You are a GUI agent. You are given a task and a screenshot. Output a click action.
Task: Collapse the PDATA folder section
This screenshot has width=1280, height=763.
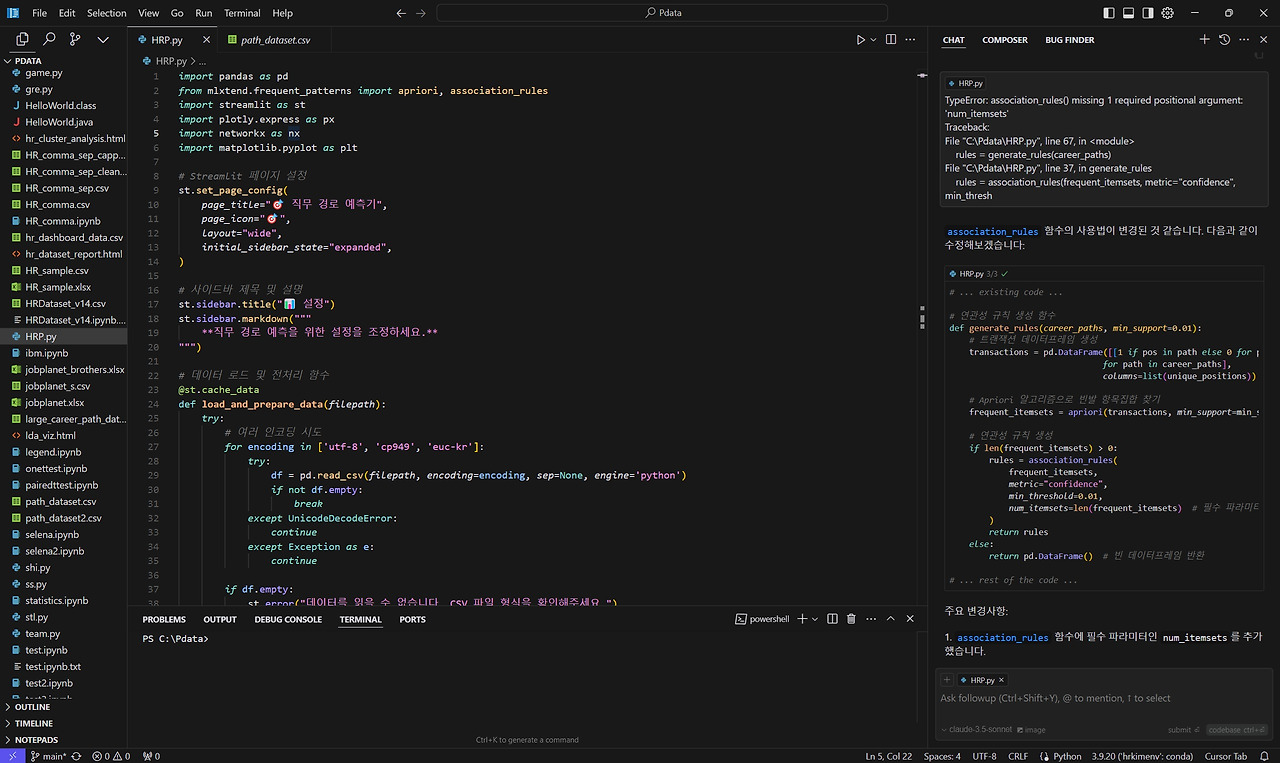click(x=63, y=61)
